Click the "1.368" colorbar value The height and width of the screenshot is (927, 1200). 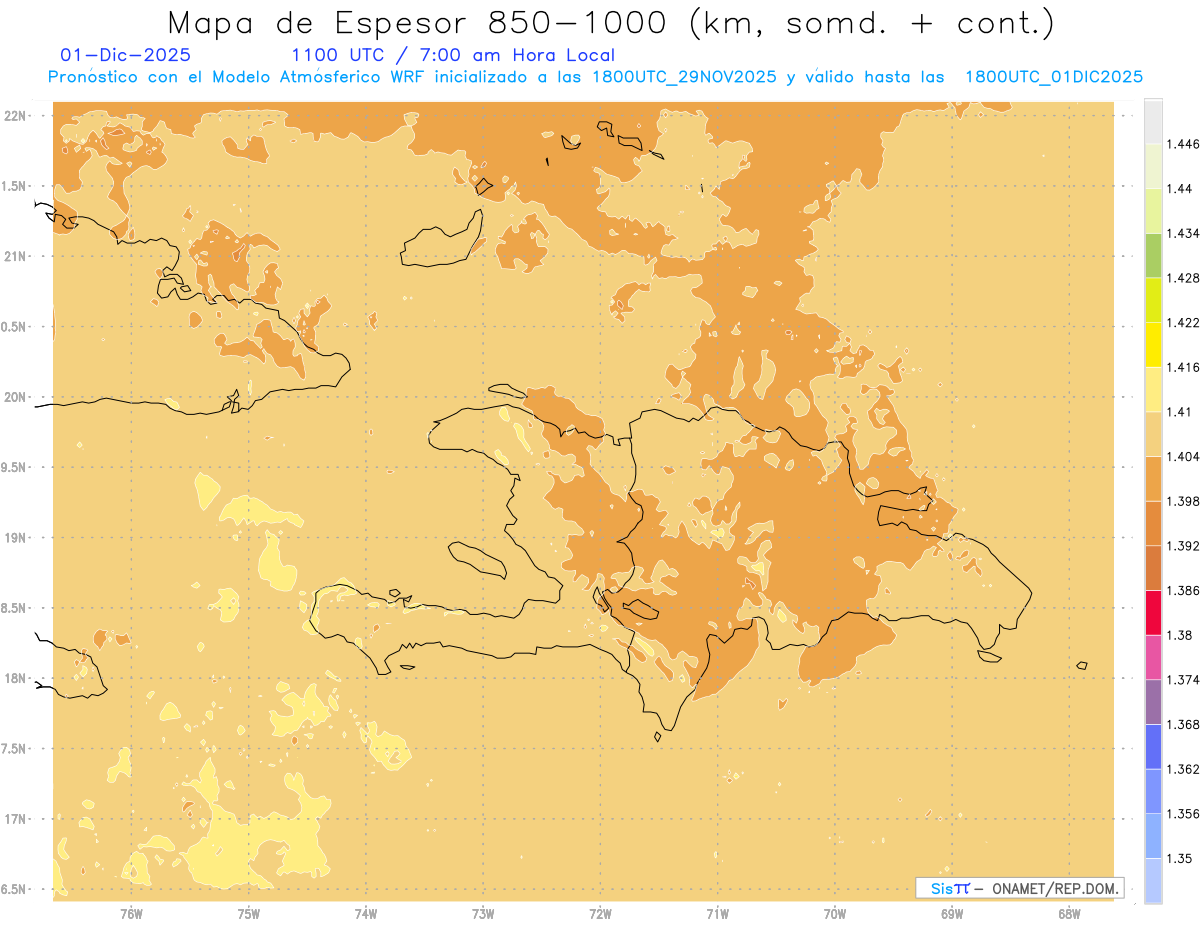pyautogui.click(x=1183, y=725)
